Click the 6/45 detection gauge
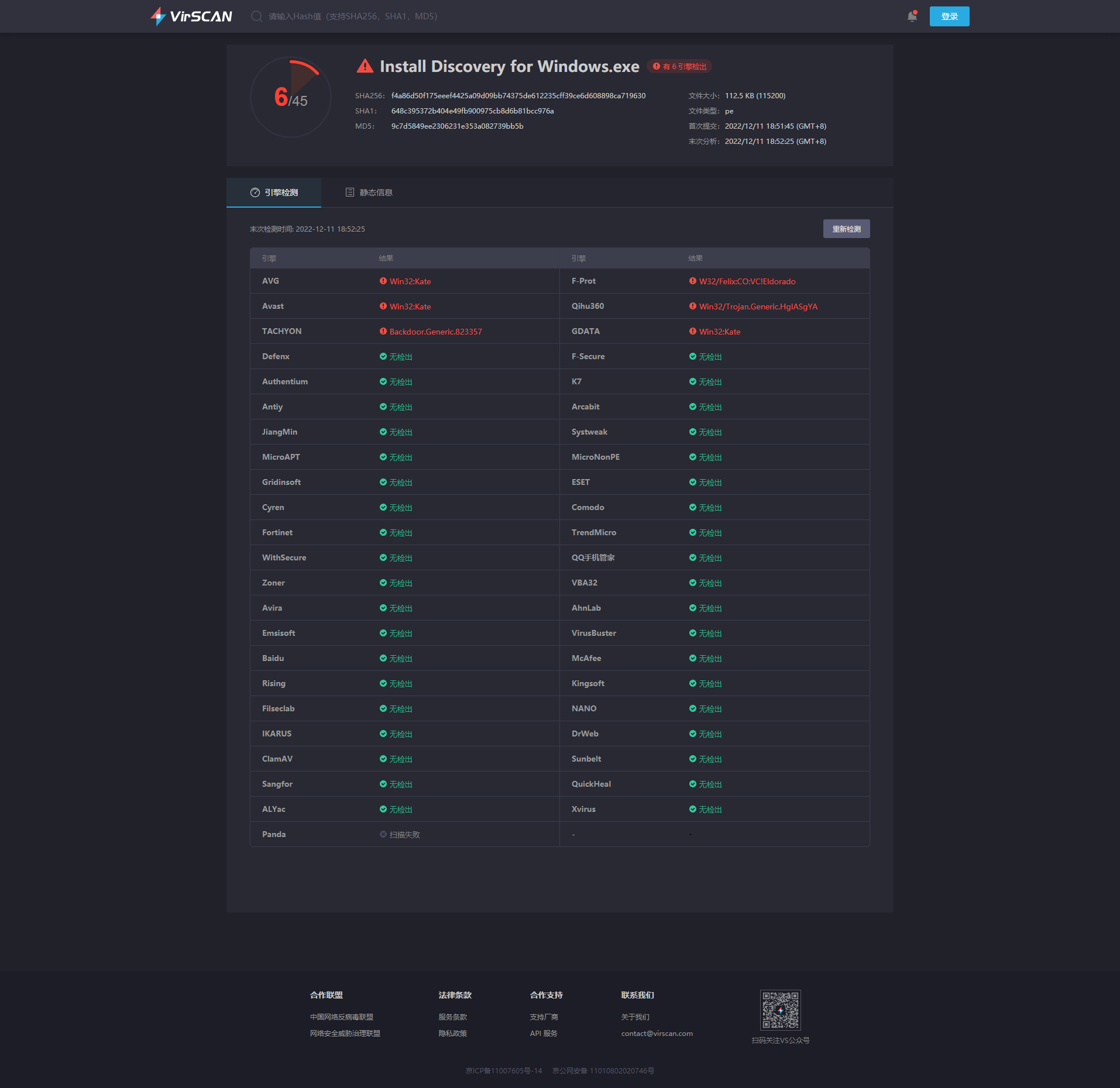1120x1088 pixels. [291, 97]
